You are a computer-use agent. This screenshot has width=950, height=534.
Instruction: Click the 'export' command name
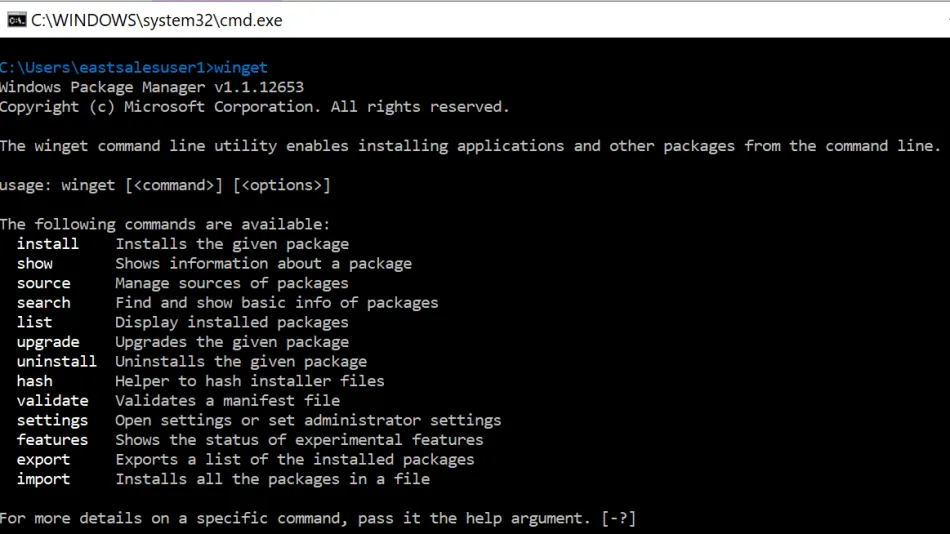click(43, 460)
